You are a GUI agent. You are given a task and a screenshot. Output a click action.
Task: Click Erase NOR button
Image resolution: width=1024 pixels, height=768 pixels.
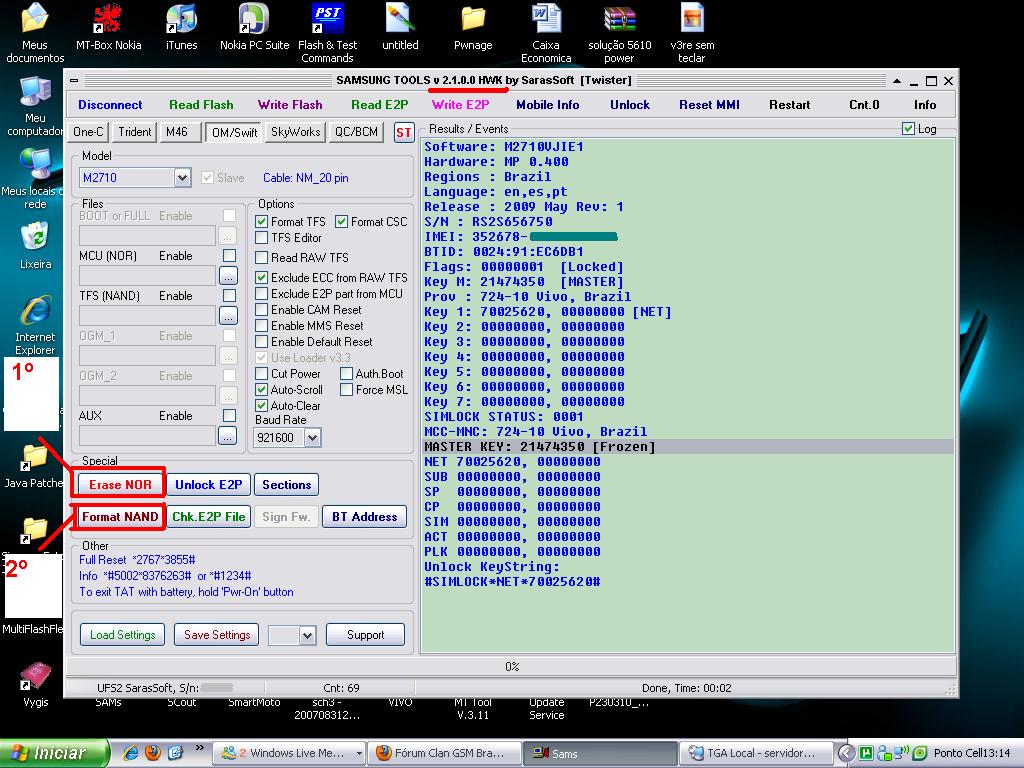coord(120,485)
